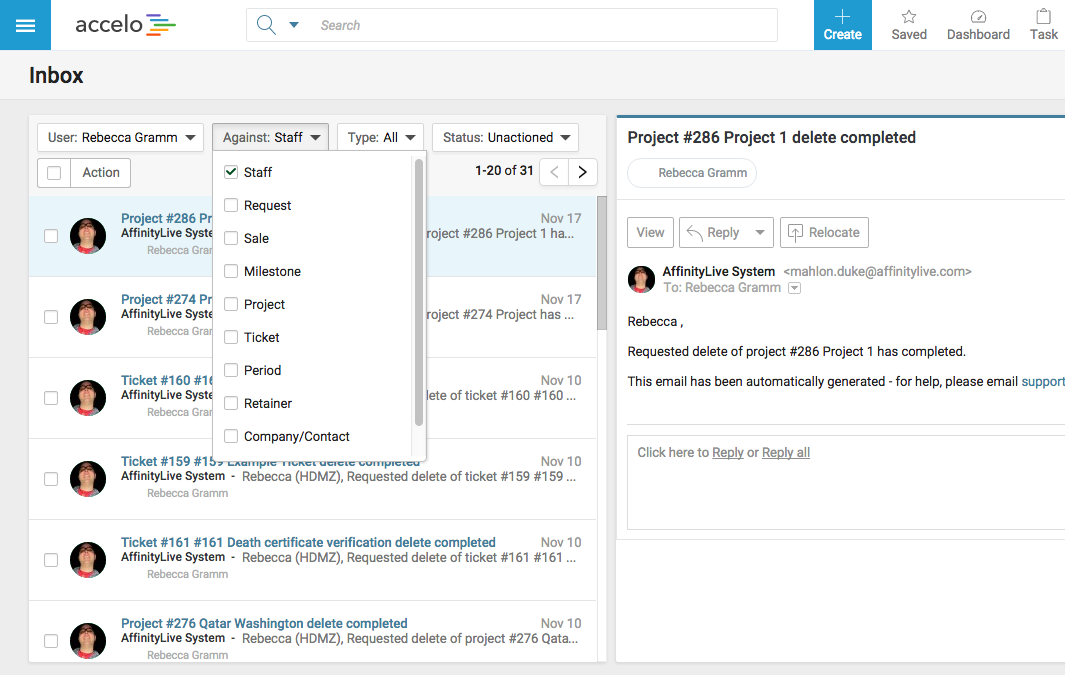Open the User: Rebecca Gramm dropdown

pos(120,137)
